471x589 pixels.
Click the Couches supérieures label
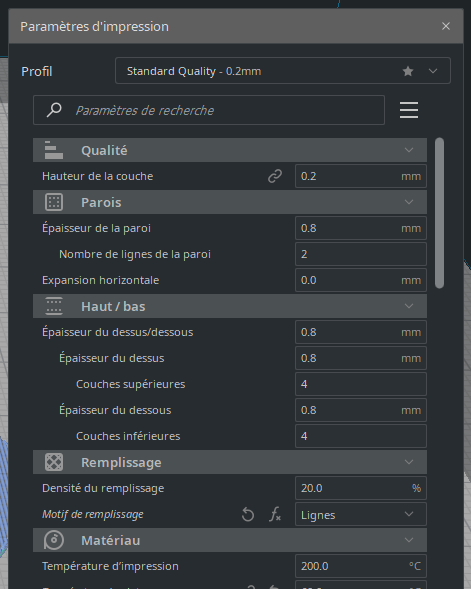pyautogui.click(x=131, y=384)
